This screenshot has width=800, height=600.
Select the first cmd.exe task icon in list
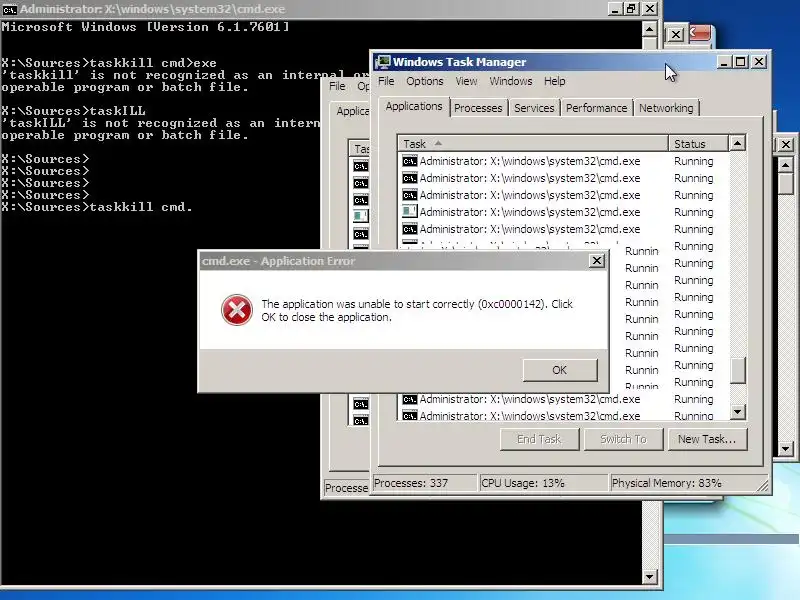click(x=409, y=161)
